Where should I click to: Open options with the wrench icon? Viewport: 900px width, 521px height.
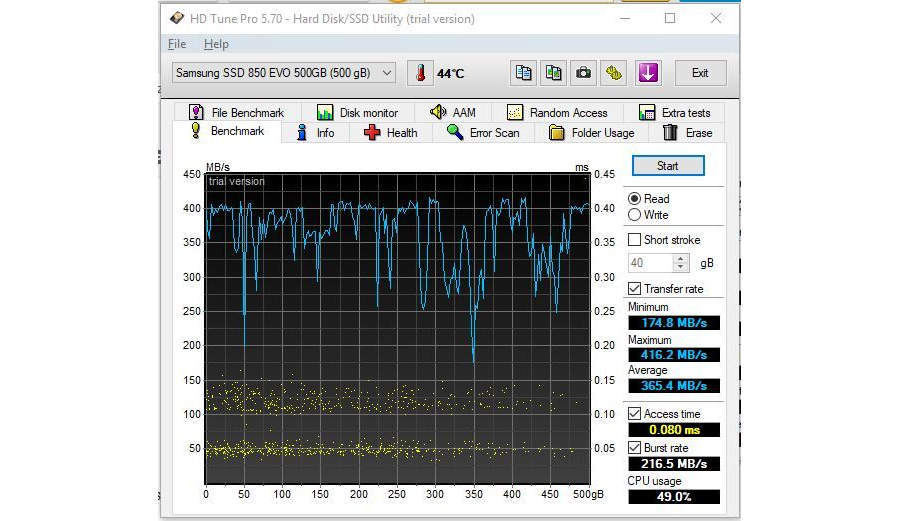point(614,73)
